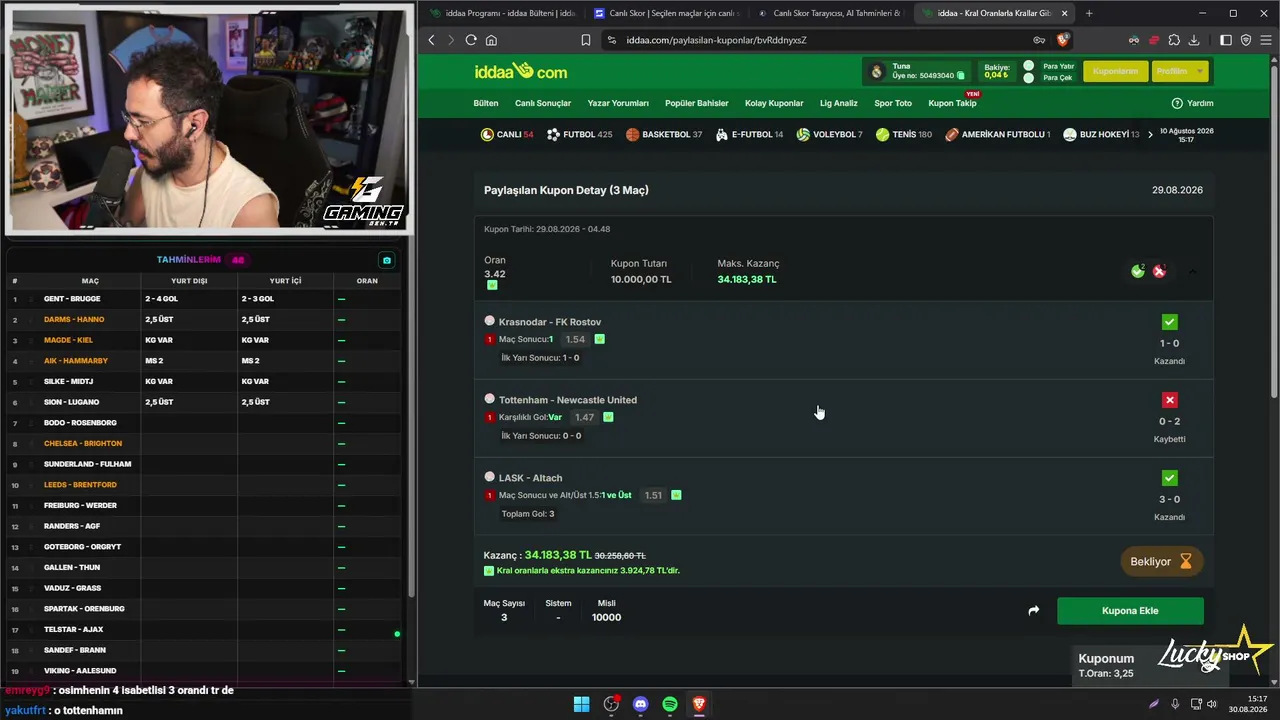
Task: Open the Canlı Sonuçlar menu
Action: point(543,103)
